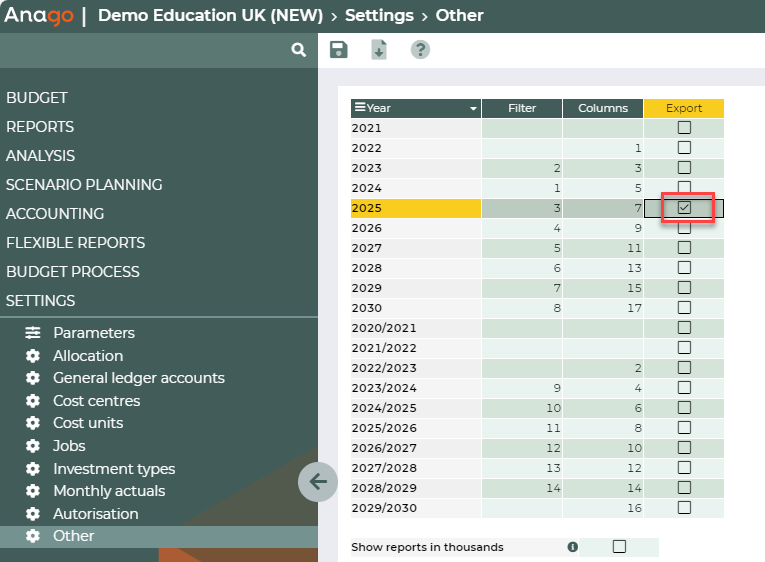Viewport: 765px width, 562px height.
Task: Tick the Export checkbox for year 2022
Action: click(684, 148)
